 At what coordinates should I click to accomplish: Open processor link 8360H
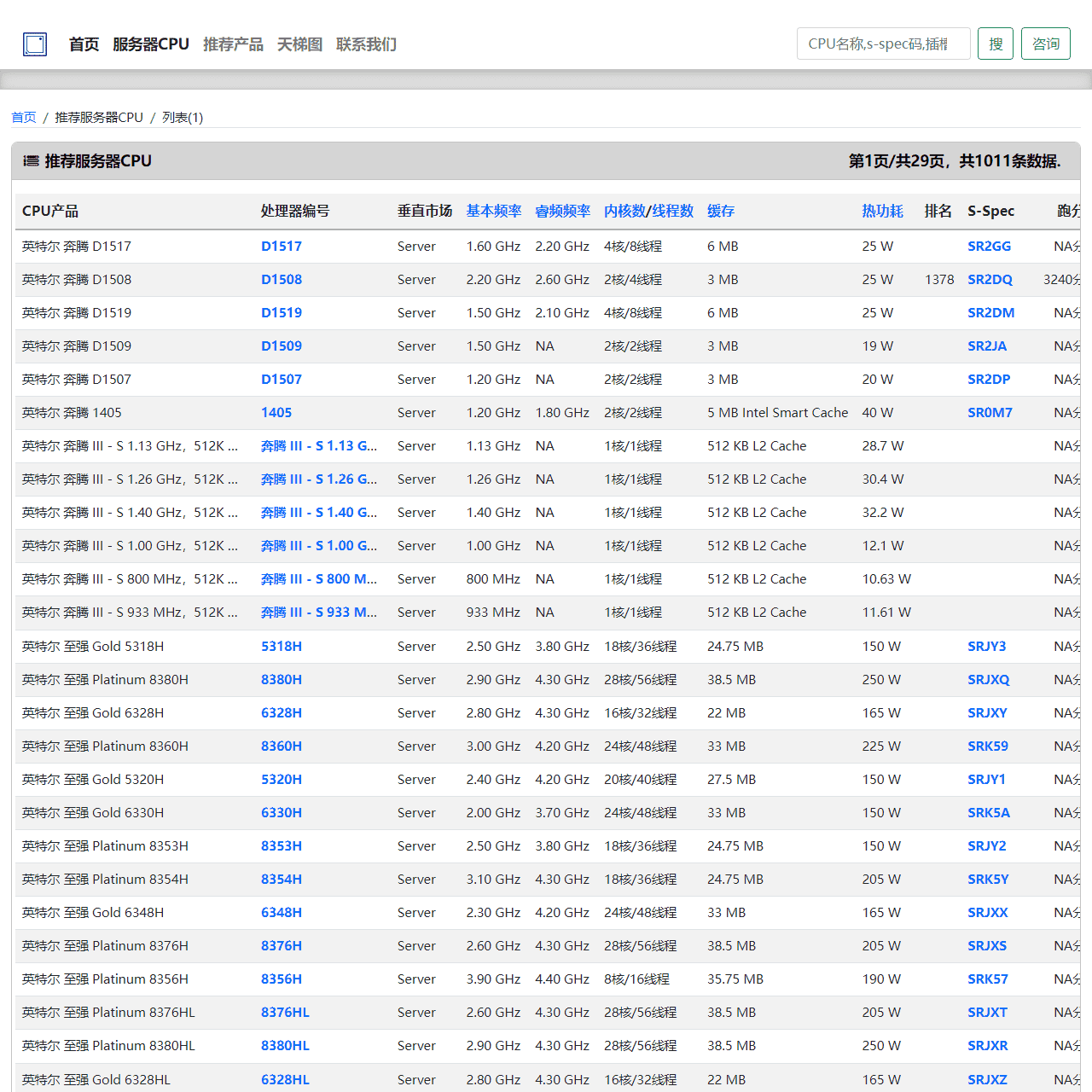(x=282, y=746)
